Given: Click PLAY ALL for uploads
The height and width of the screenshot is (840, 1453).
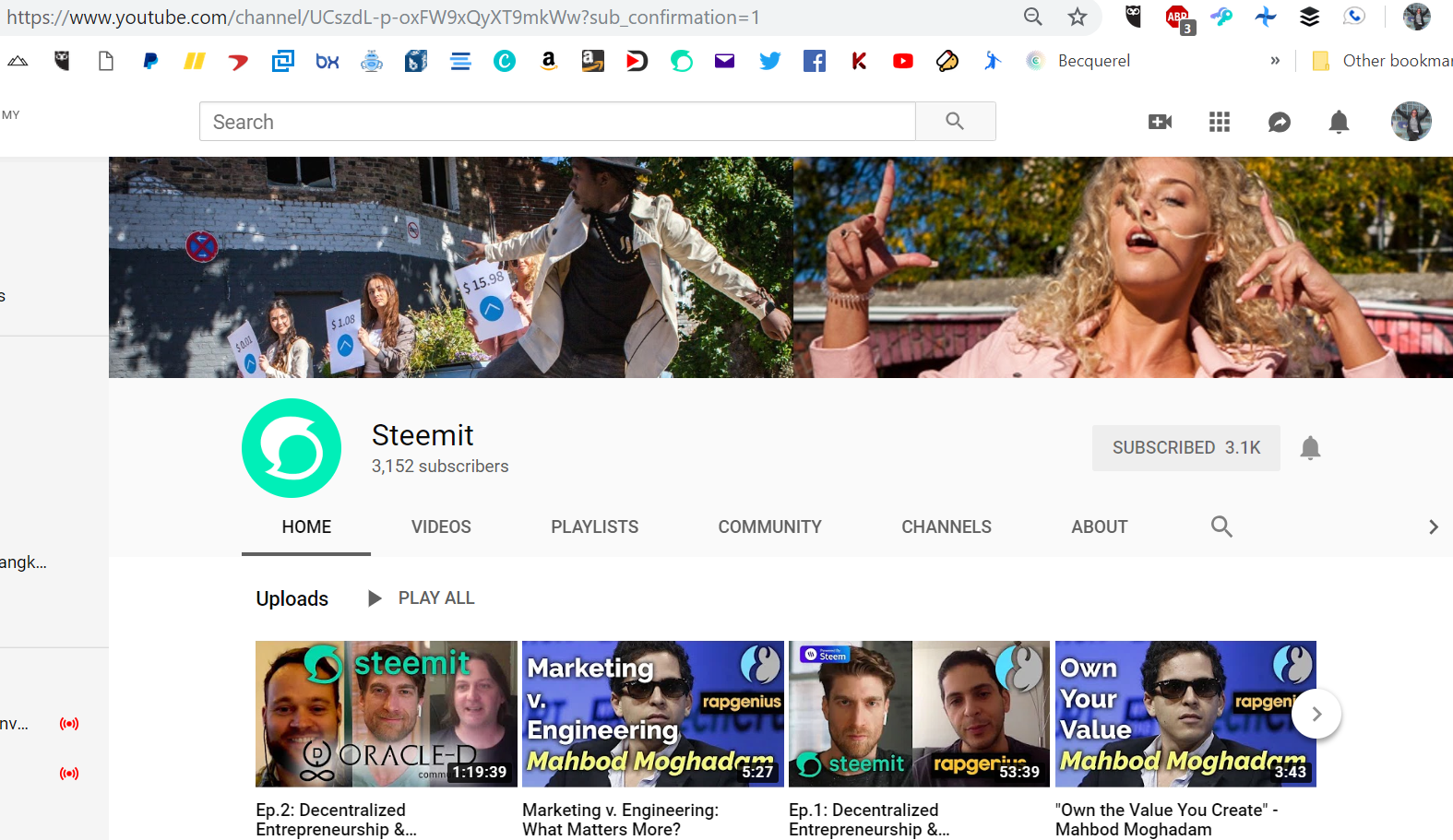Looking at the screenshot, I should [x=421, y=598].
